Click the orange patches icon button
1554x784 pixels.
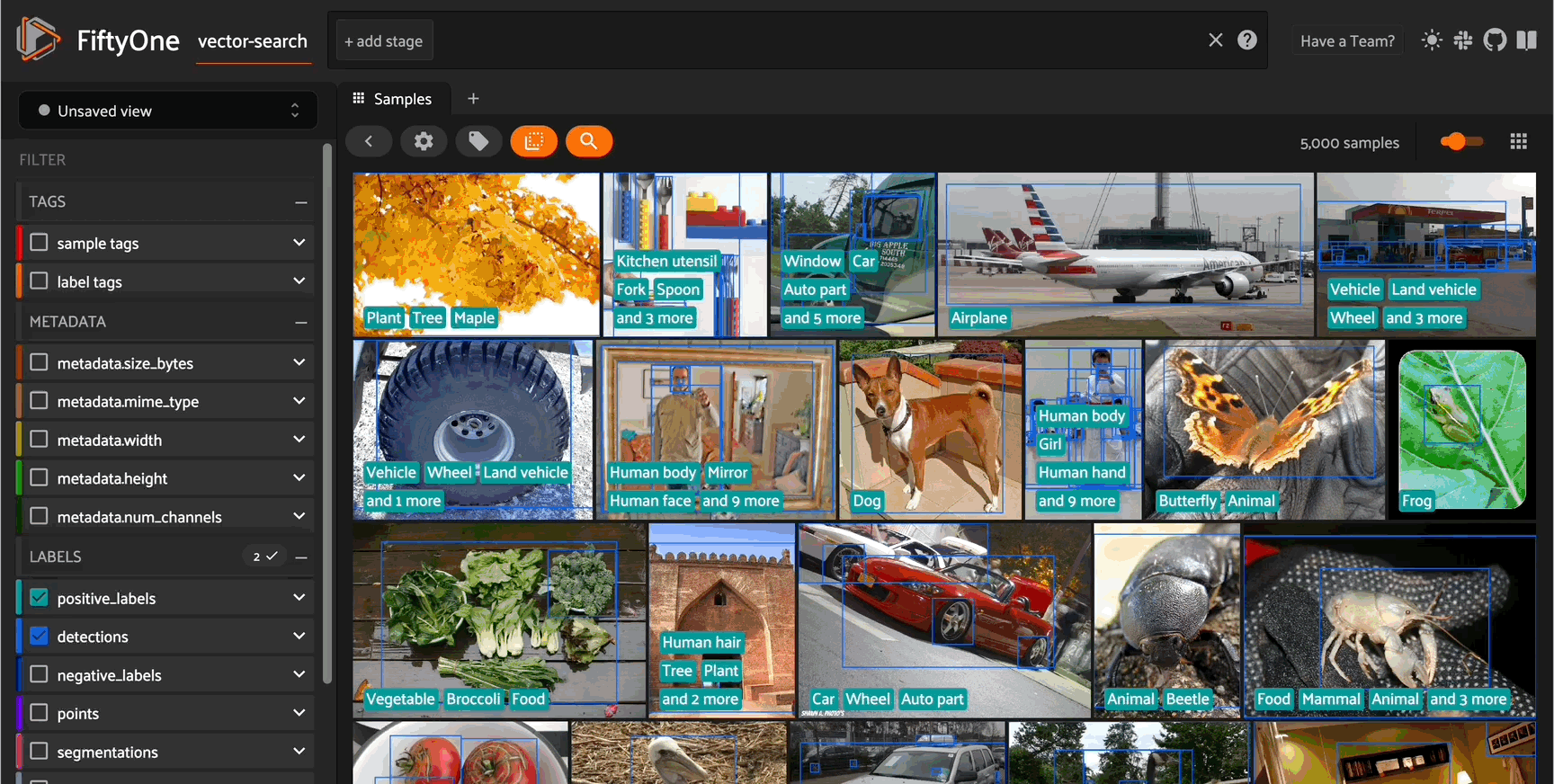tap(534, 141)
